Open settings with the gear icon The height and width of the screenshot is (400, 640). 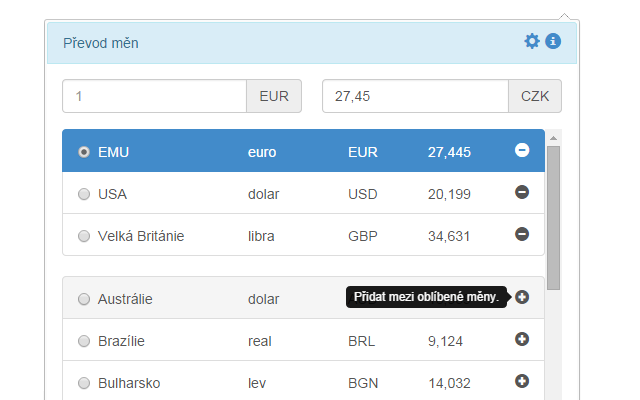pos(532,41)
